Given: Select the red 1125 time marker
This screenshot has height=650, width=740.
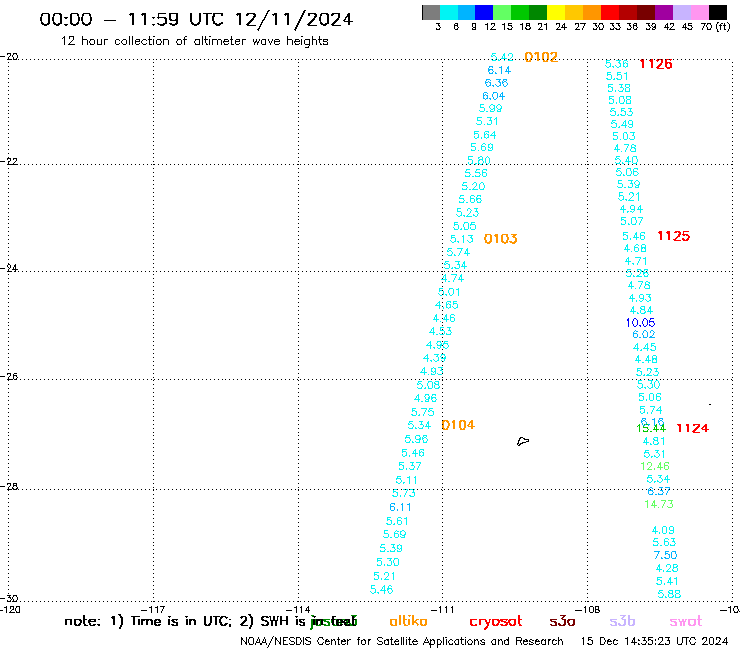Looking at the screenshot, I should (x=673, y=236).
